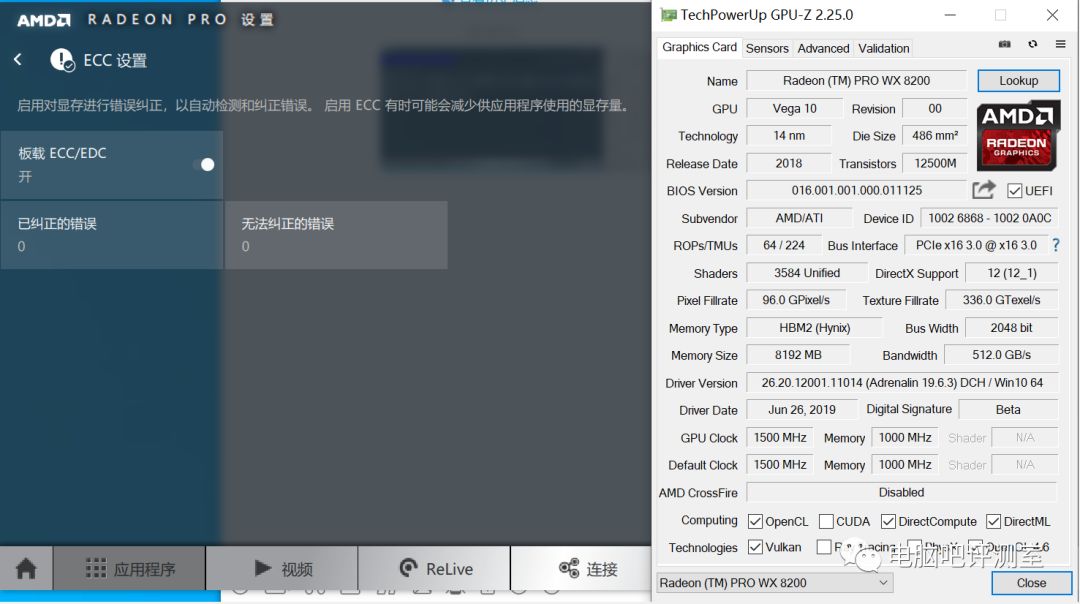Click the AMD Radeon Graphics logo
The height and width of the screenshot is (604, 1080).
click(1018, 136)
